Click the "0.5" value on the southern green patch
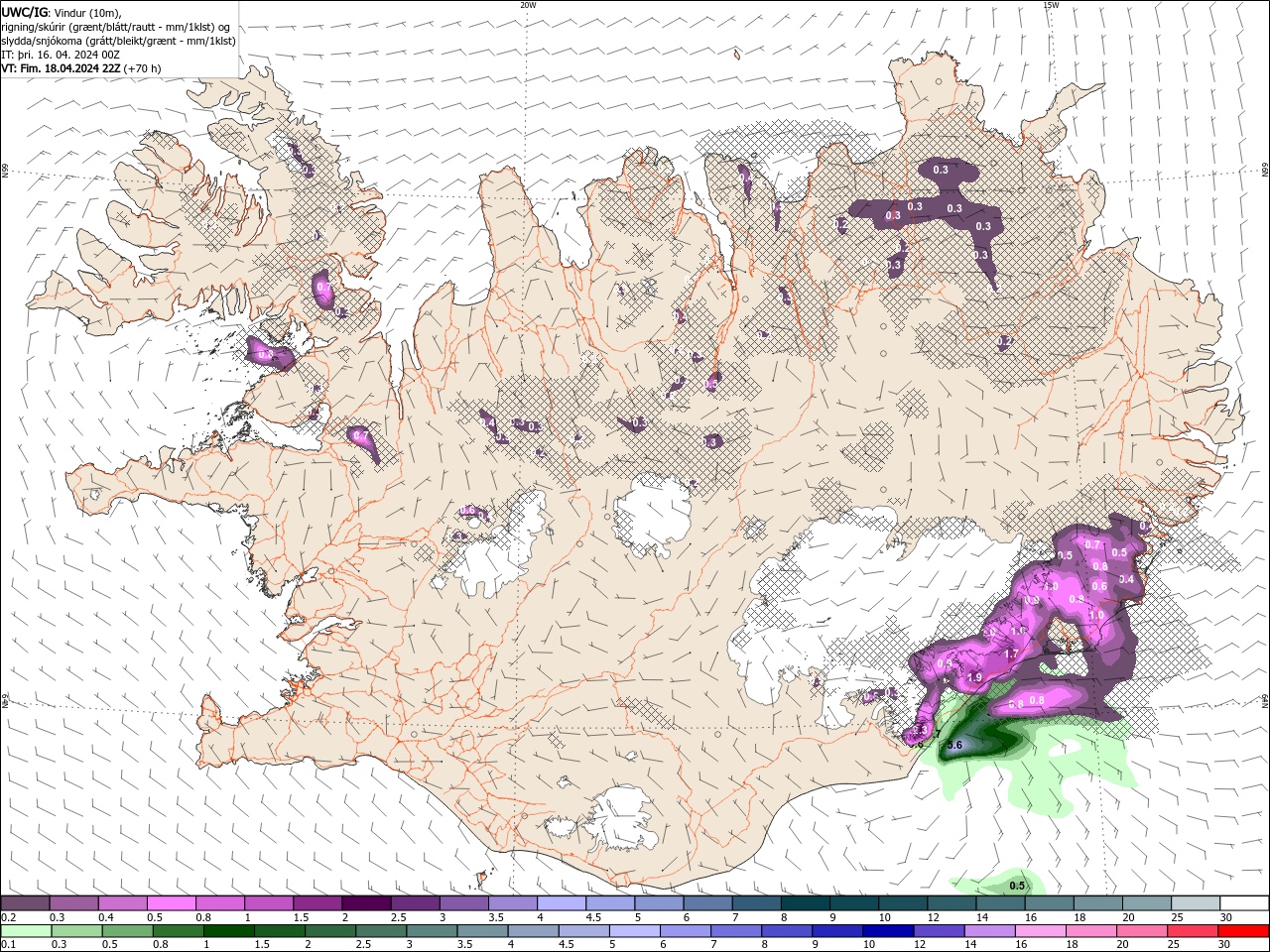Image resolution: width=1270 pixels, height=952 pixels. 1017,886
